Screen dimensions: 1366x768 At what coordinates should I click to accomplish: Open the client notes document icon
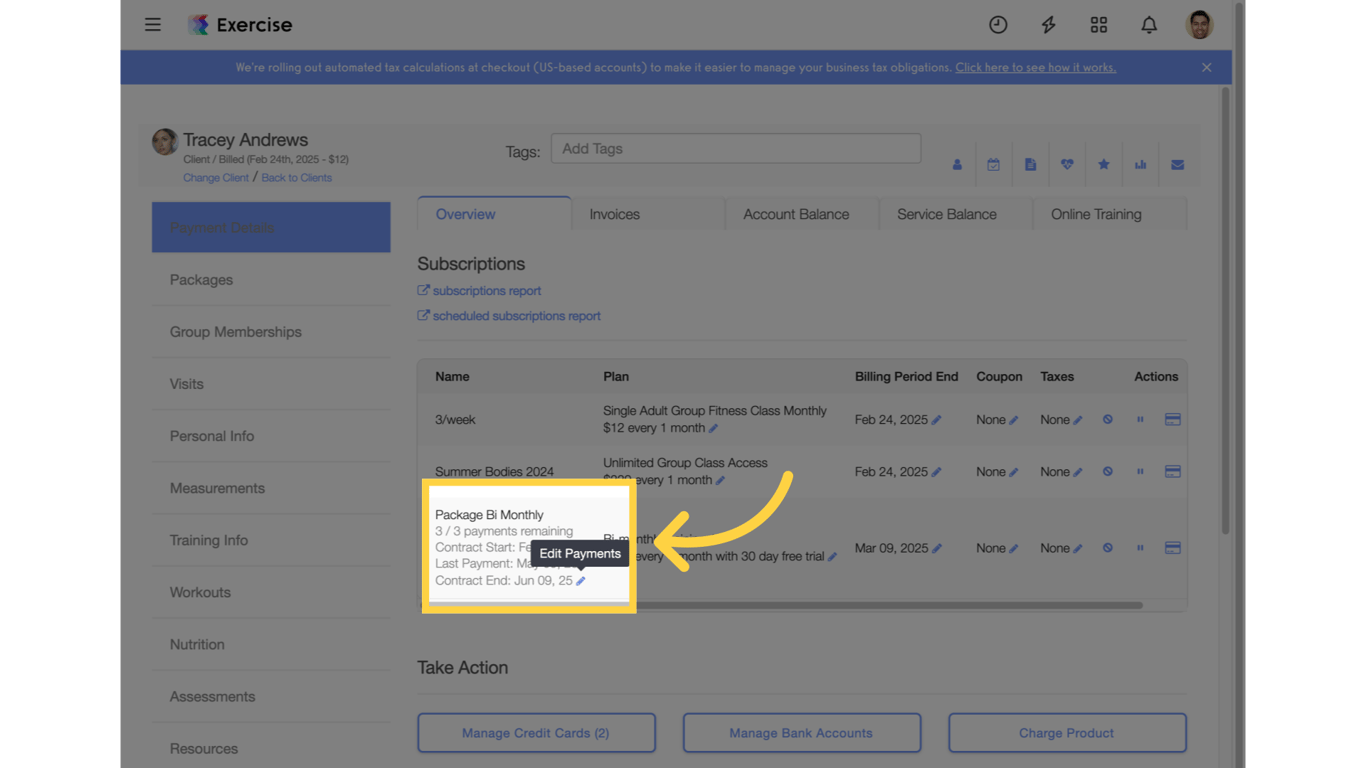coord(1031,164)
